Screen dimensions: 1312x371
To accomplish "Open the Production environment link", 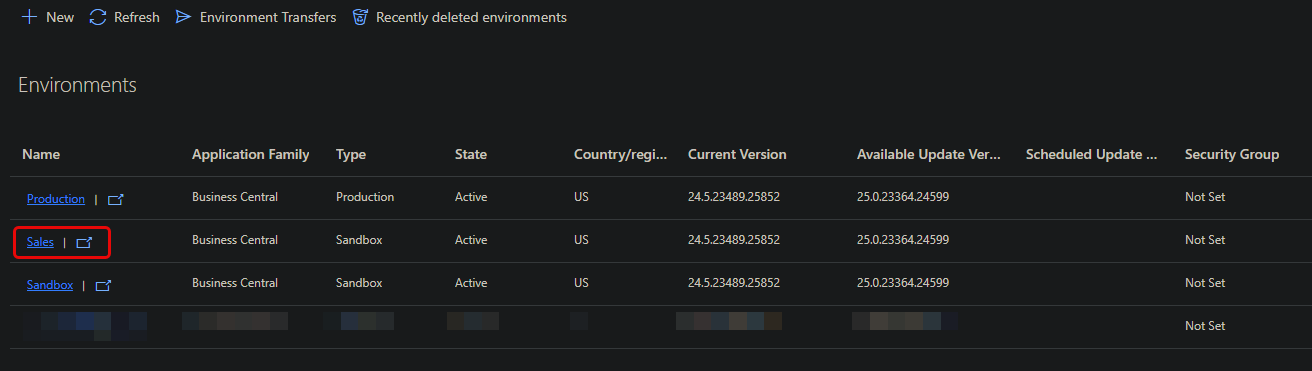I will pyautogui.click(x=56, y=199).
